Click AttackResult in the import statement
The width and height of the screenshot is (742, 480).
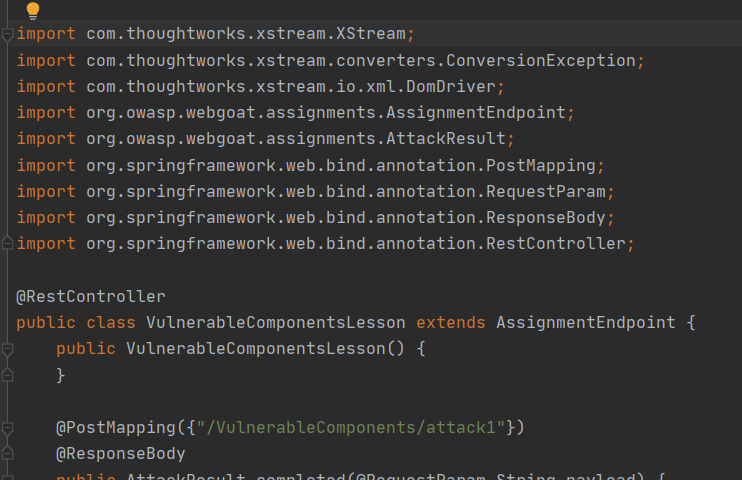[x=446, y=138]
